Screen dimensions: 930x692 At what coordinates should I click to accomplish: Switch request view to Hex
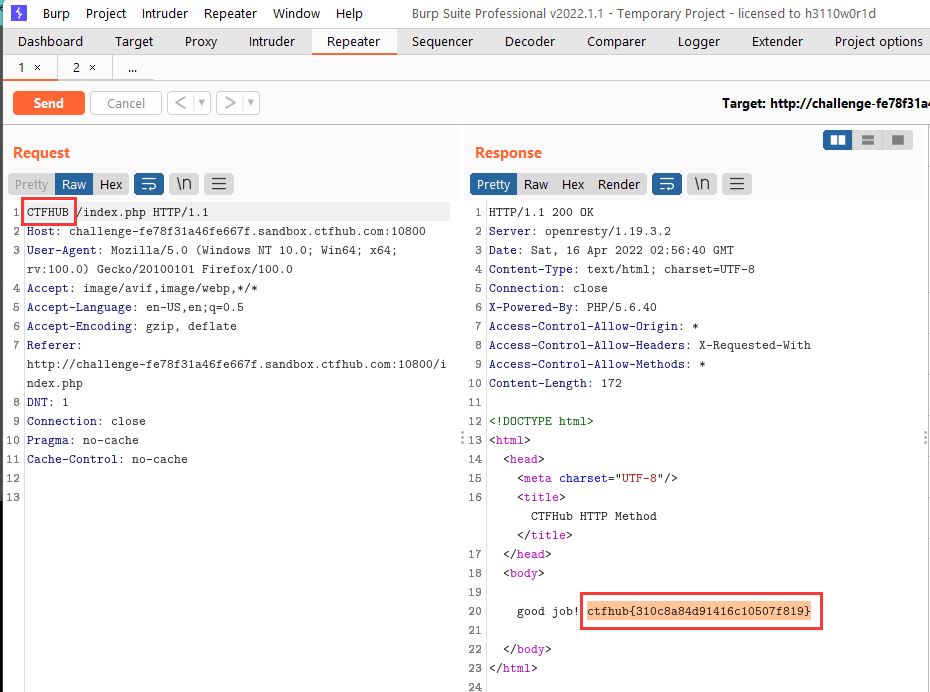pyautogui.click(x=111, y=184)
